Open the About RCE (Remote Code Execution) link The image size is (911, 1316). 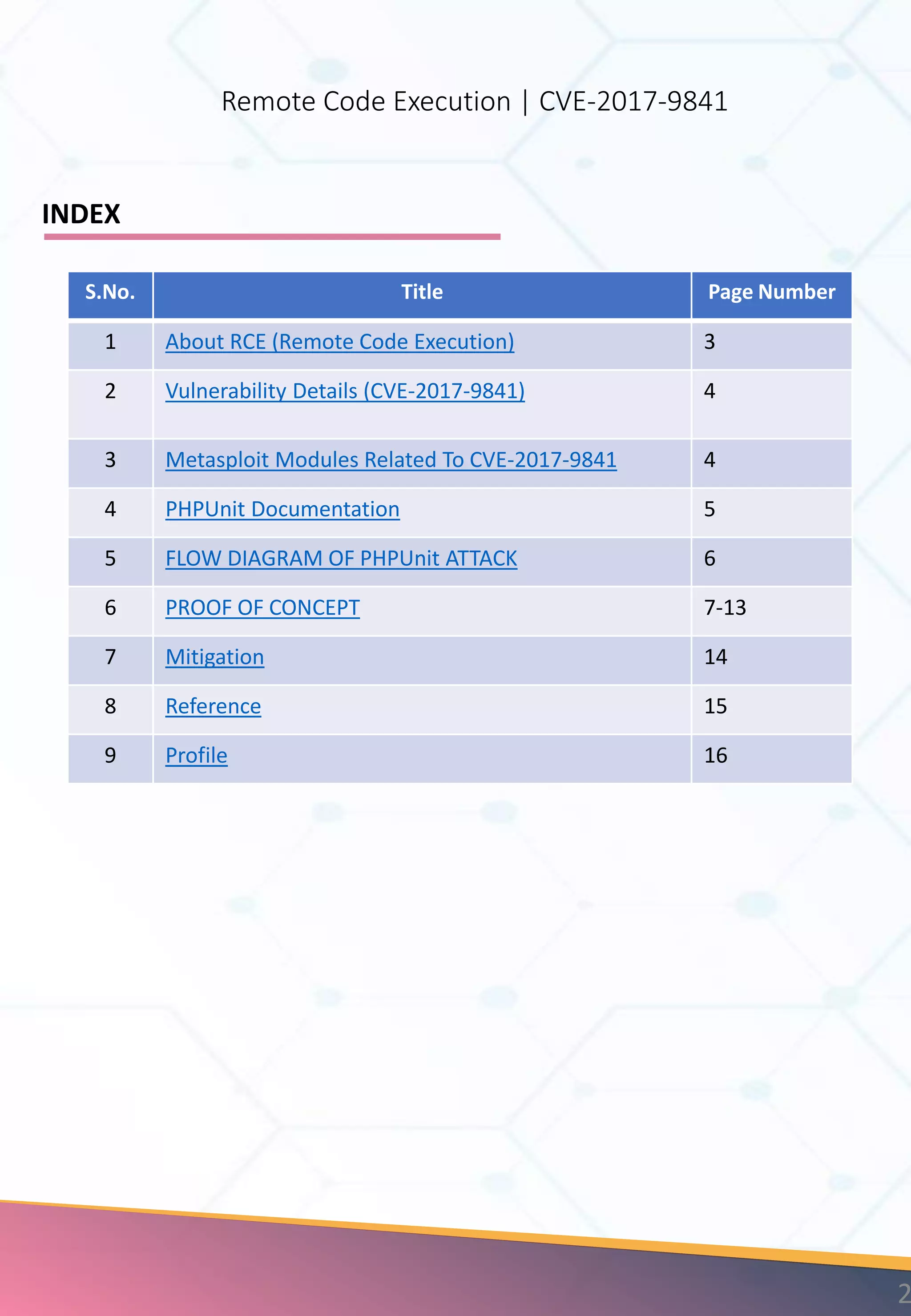340,342
